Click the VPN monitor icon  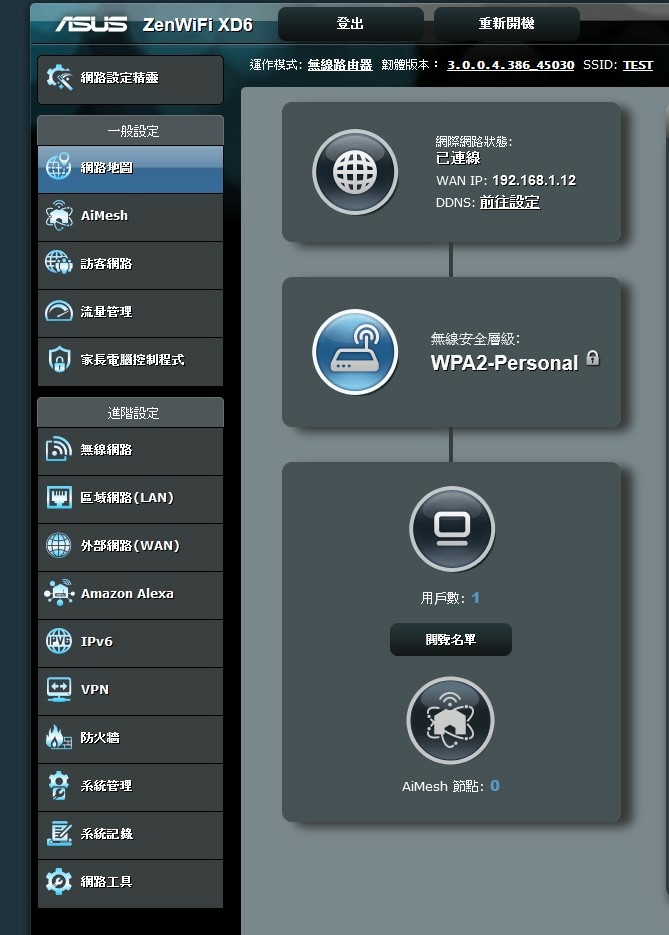(x=58, y=689)
